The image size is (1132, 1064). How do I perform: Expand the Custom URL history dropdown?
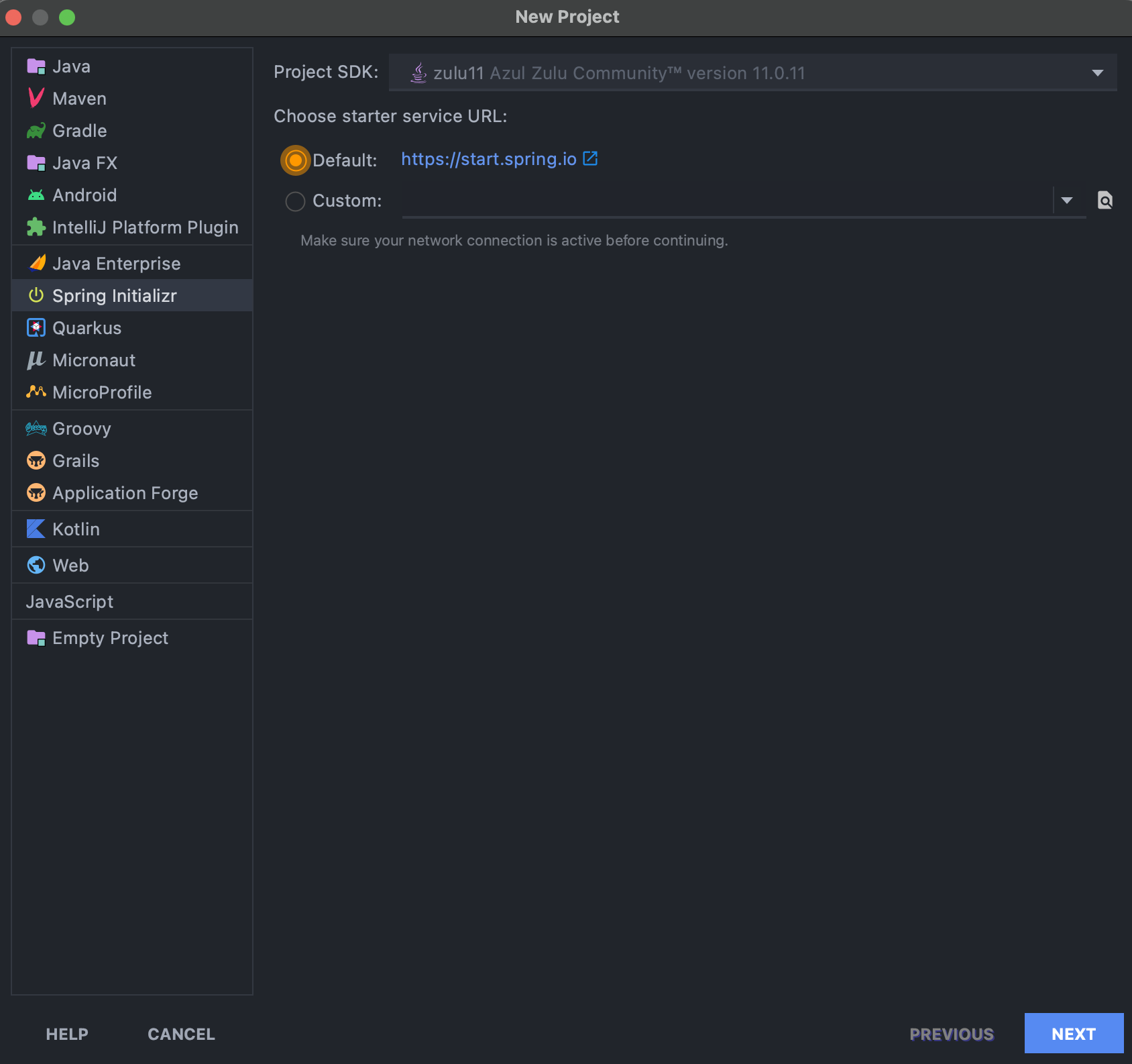(1067, 200)
